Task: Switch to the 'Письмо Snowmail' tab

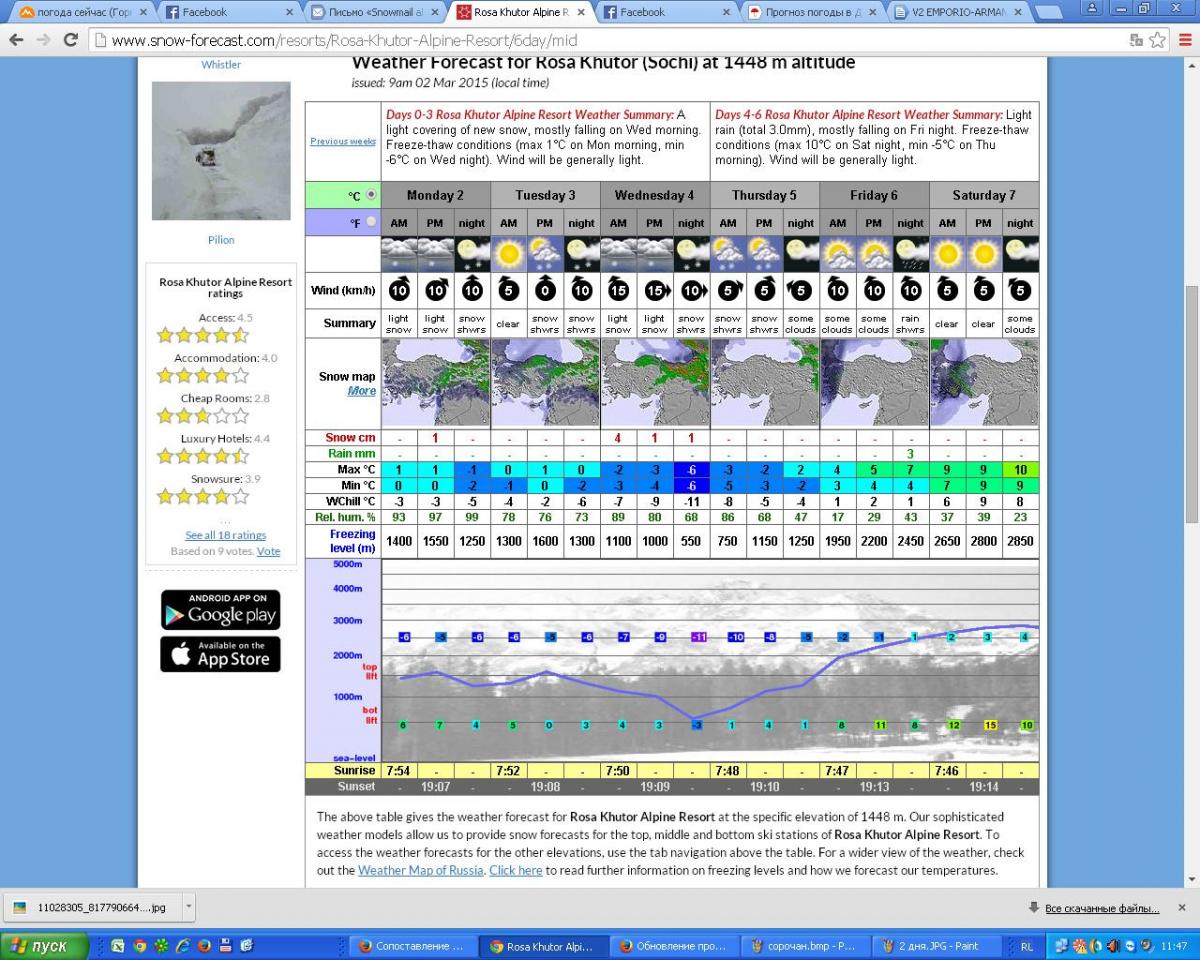Action: [x=373, y=12]
